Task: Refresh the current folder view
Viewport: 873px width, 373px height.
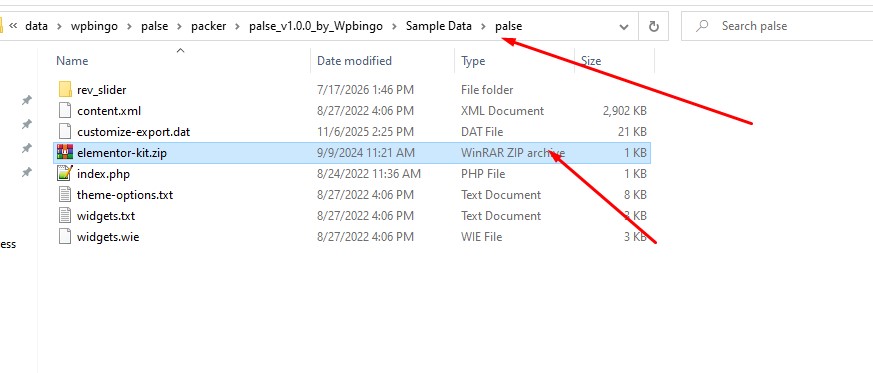Action: [654, 26]
